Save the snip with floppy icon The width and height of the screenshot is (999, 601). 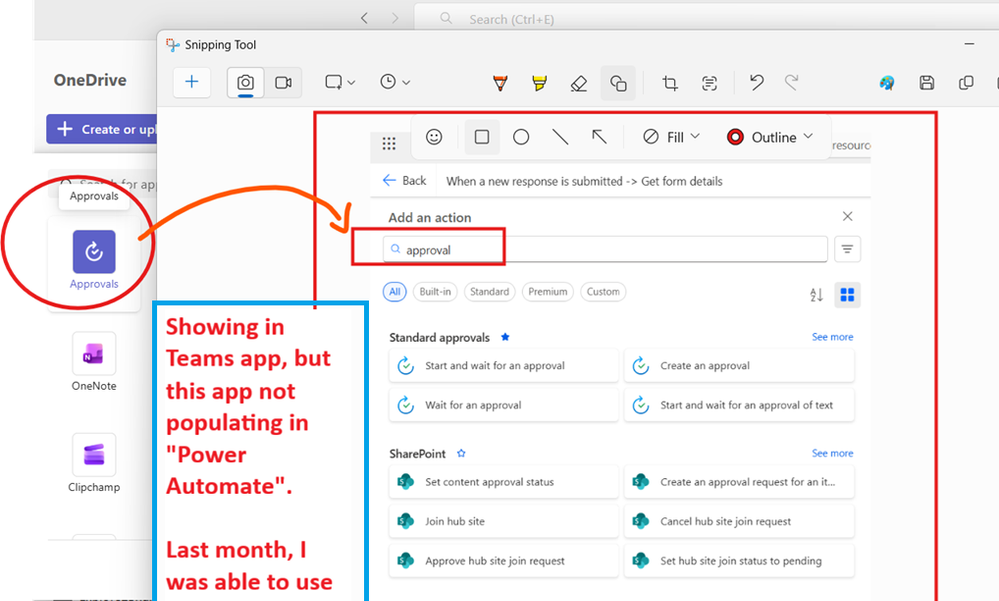pos(926,82)
